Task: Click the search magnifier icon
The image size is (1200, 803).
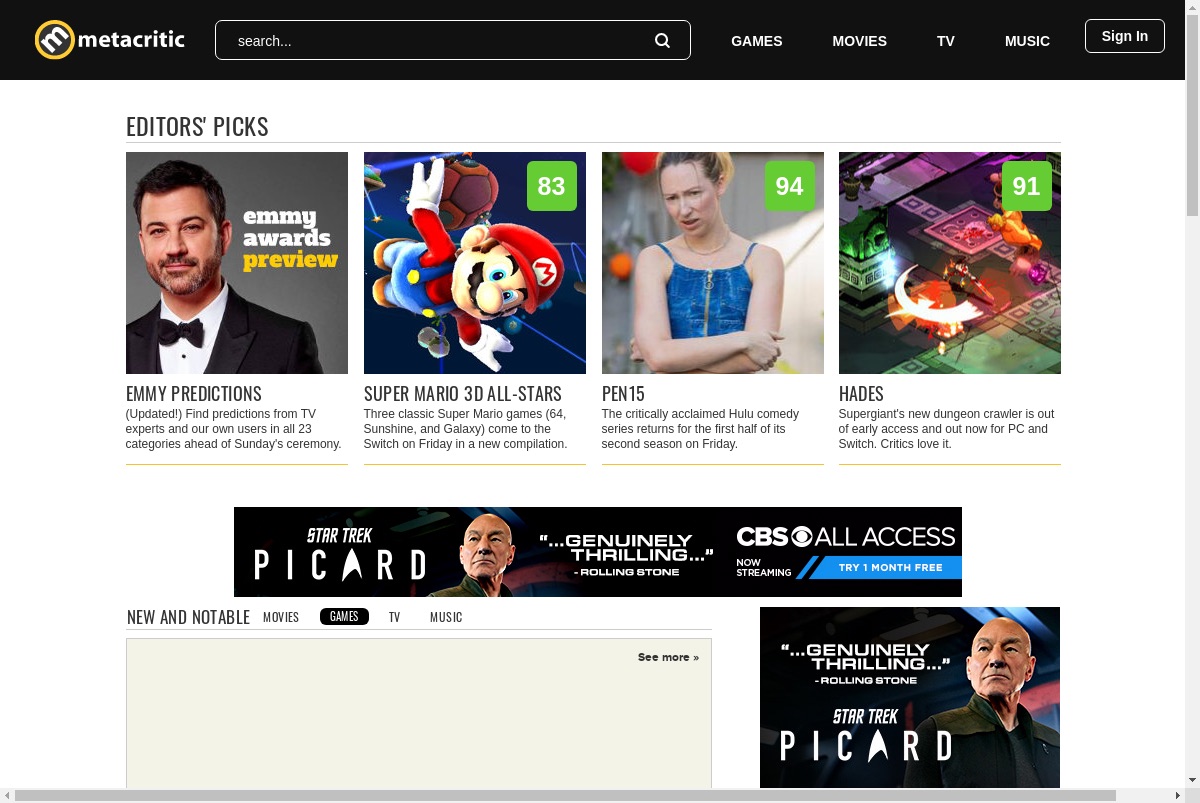Action: 662,40
